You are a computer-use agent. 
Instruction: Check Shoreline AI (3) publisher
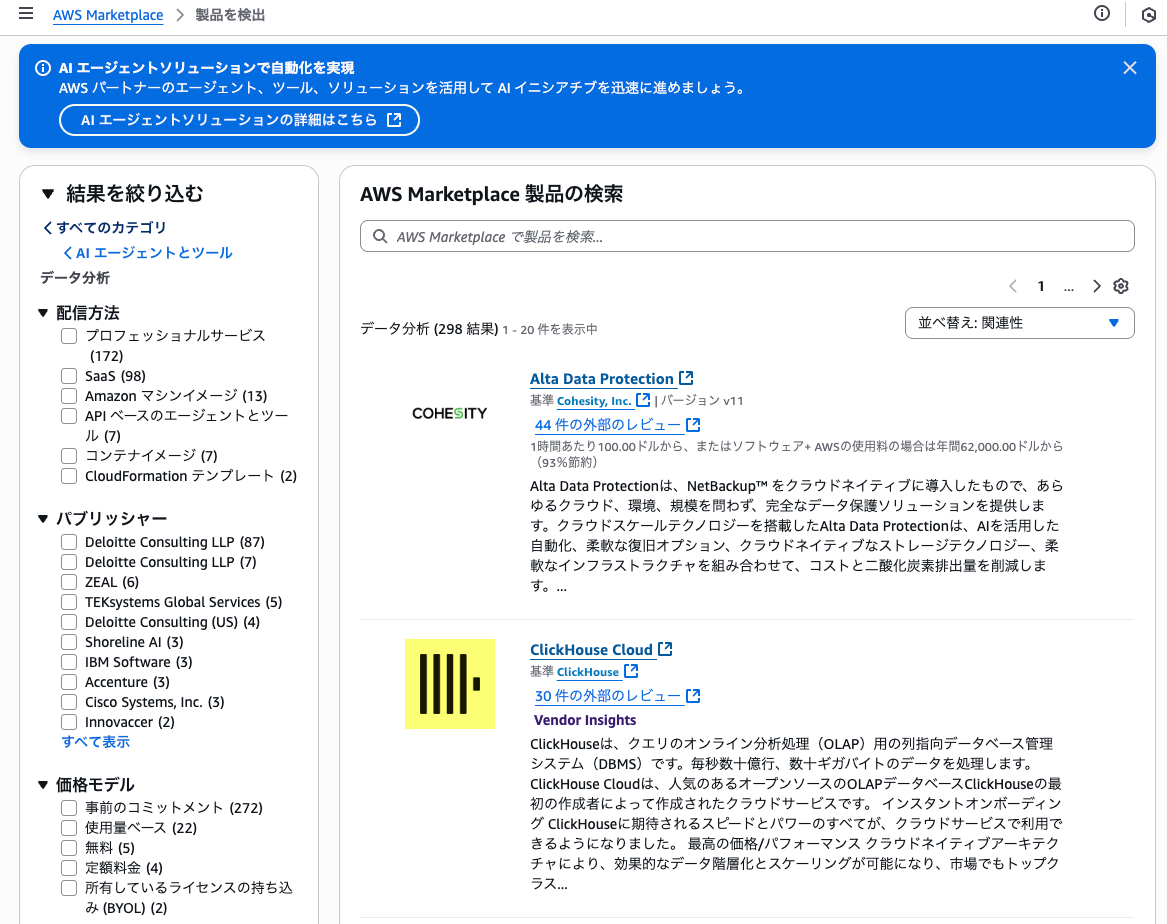69,642
